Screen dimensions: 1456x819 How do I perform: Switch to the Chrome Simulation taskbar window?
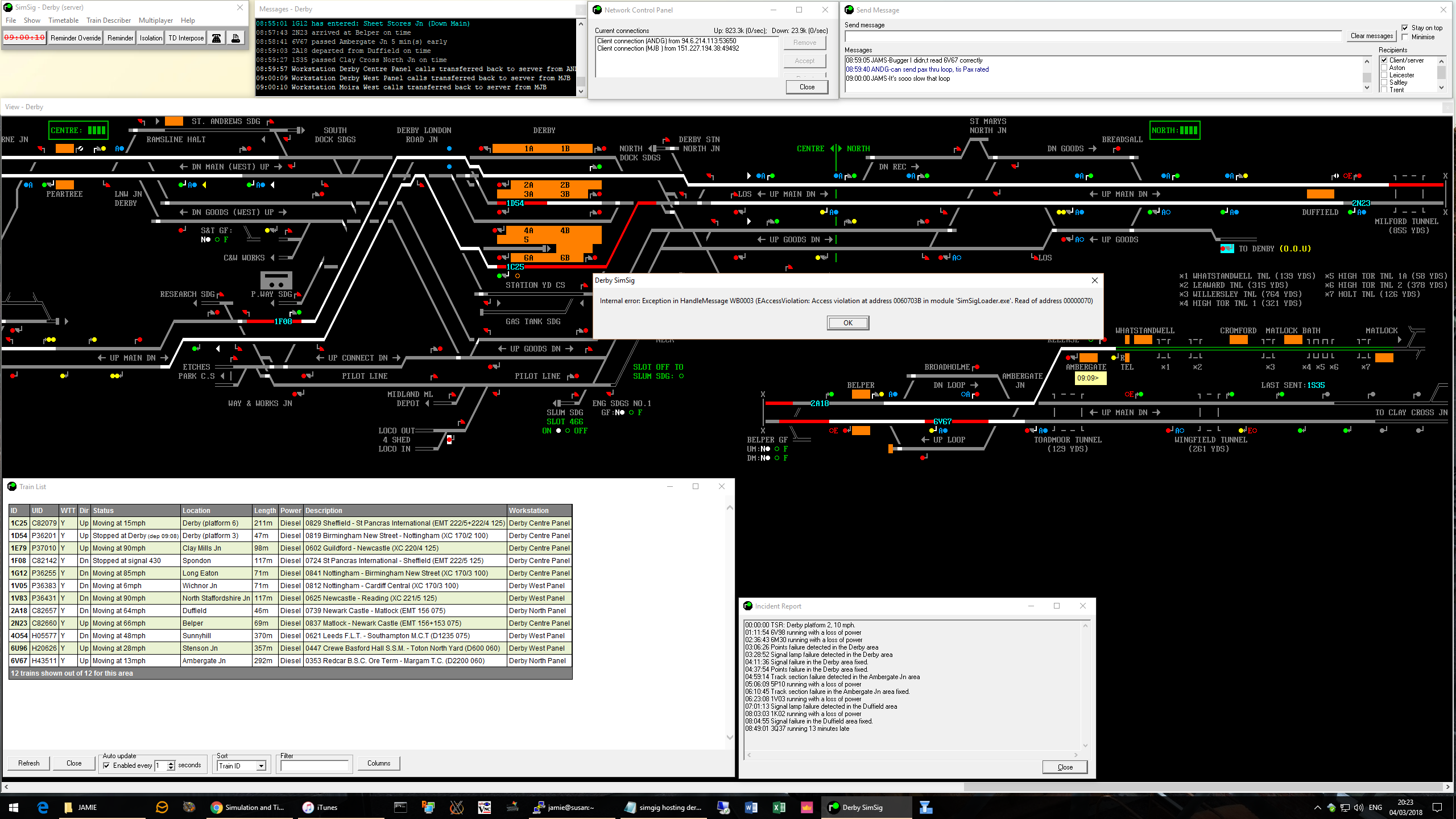pos(248,807)
